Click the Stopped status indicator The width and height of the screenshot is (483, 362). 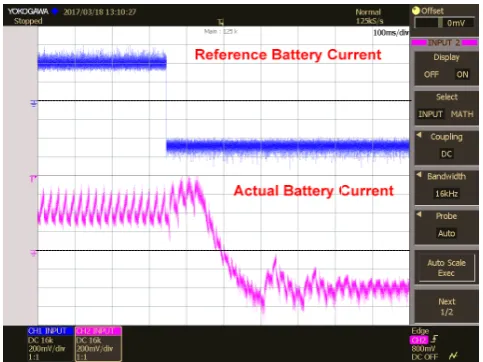pyautogui.click(x=28, y=21)
